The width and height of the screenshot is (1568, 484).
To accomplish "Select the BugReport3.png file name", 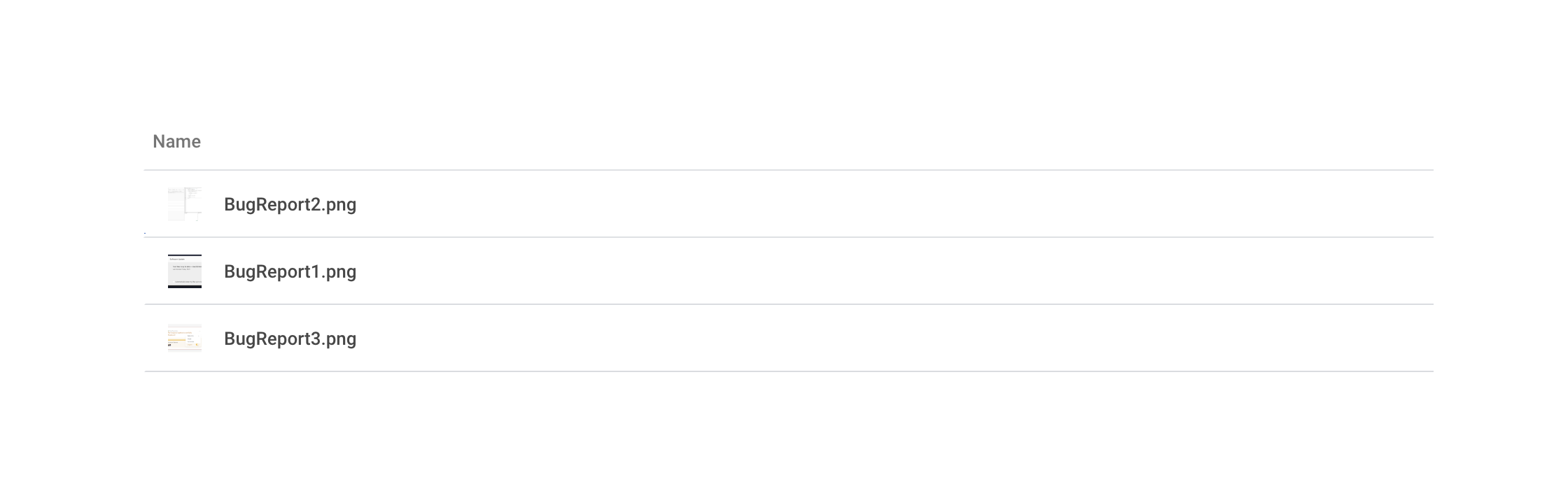I will tap(290, 339).
